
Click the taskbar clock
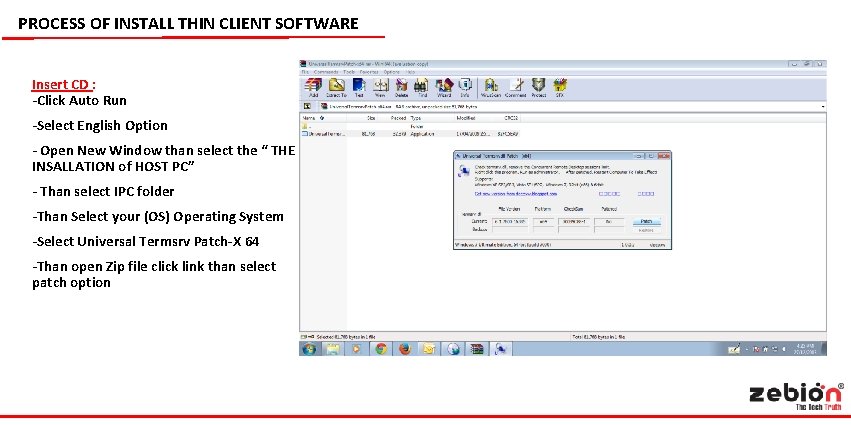pos(804,349)
